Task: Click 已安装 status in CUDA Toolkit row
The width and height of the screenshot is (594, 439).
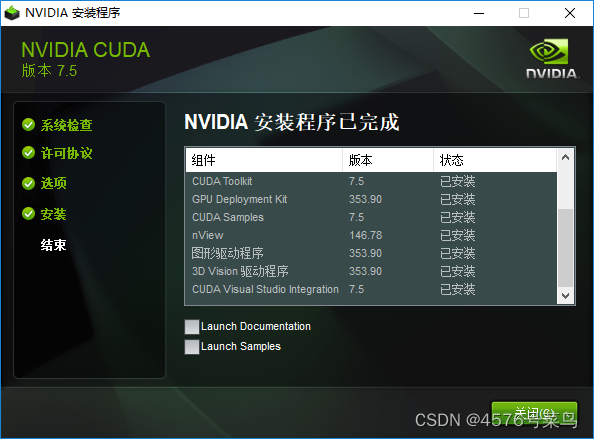Action: [x=458, y=181]
